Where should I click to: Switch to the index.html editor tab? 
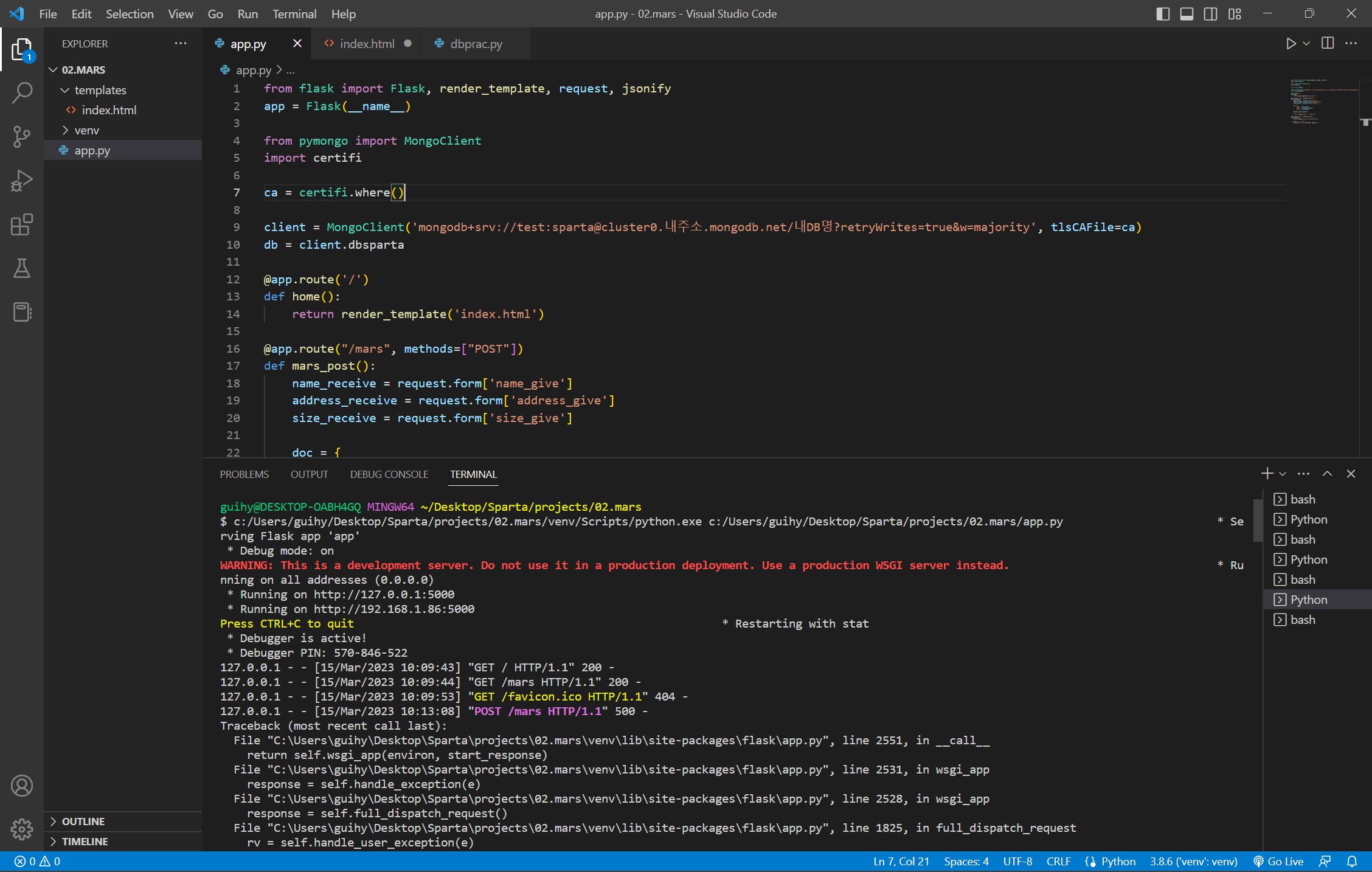point(367,44)
